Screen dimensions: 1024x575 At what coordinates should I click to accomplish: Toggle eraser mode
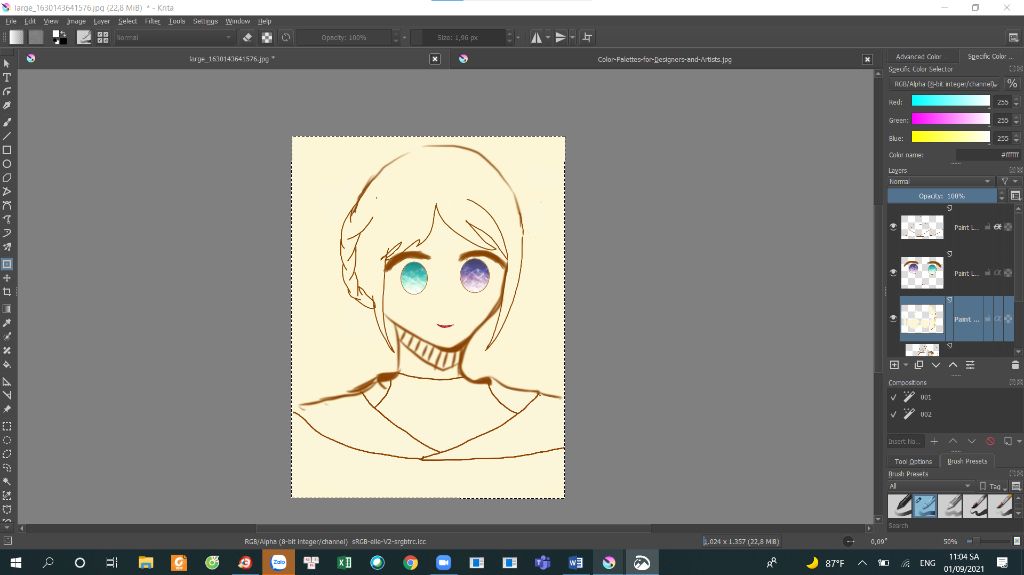248,37
